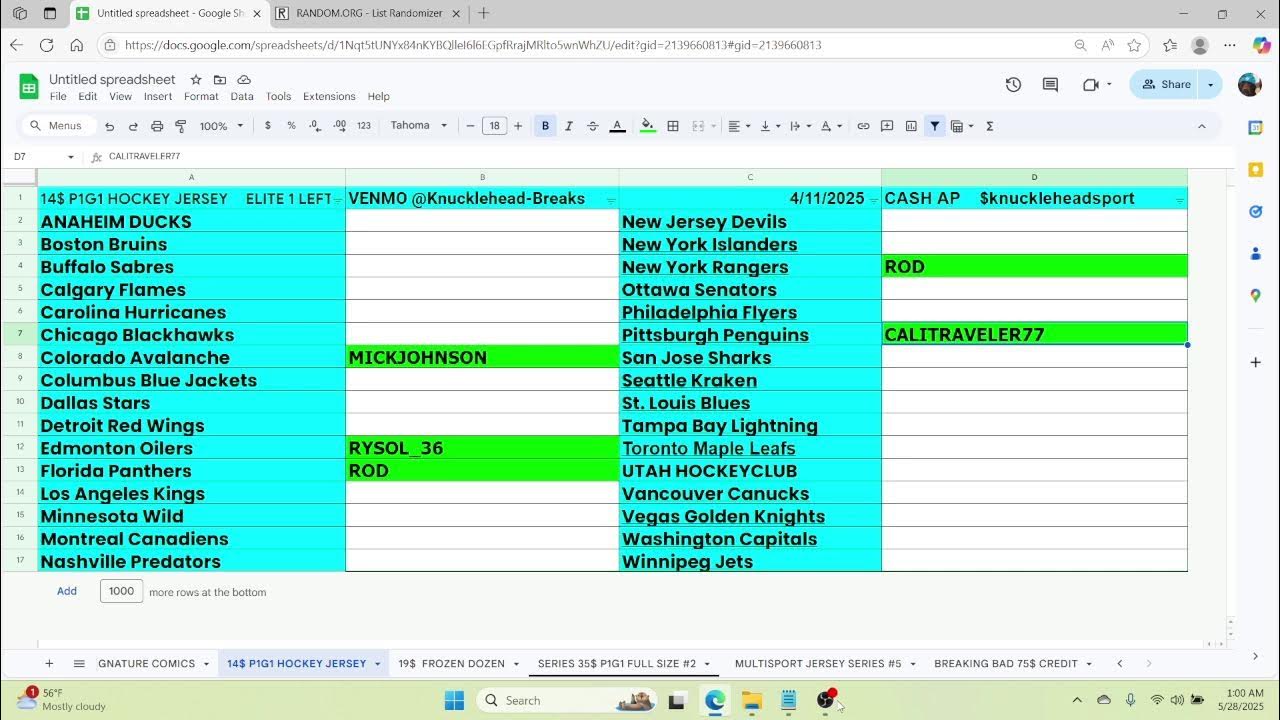The width and height of the screenshot is (1280, 720).
Task: Open the Menus search box
Action: tap(58, 126)
